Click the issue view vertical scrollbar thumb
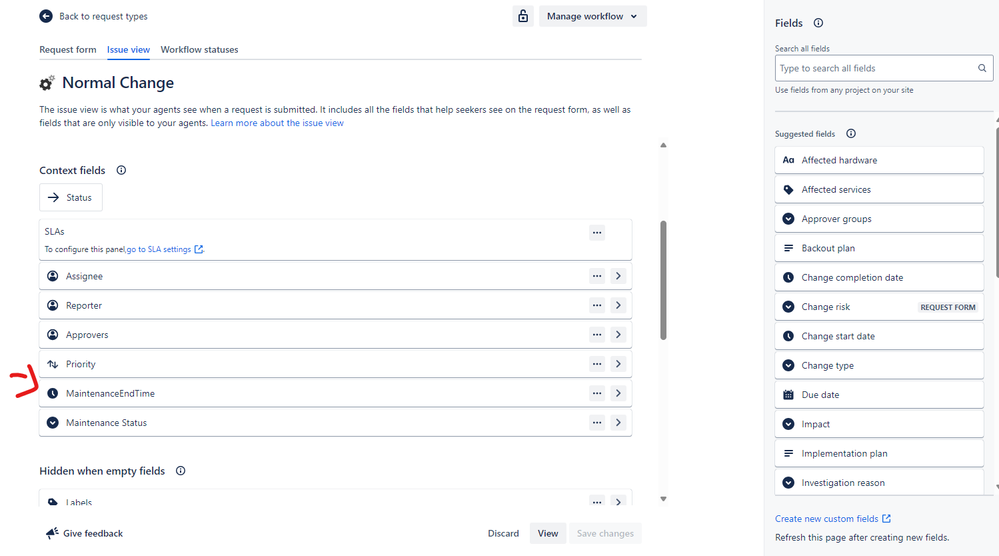Image resolution: width=999 pixels, height=556 pixels. coord(663,280)
